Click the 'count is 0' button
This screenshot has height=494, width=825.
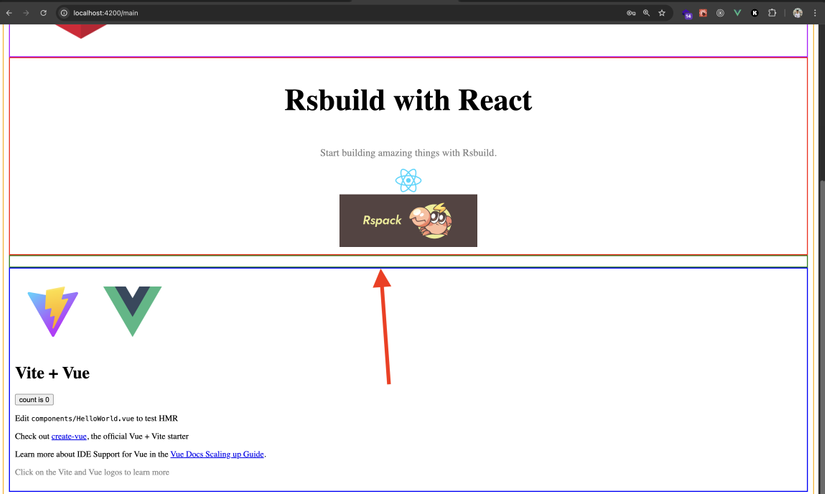click(x=34, y=400)
